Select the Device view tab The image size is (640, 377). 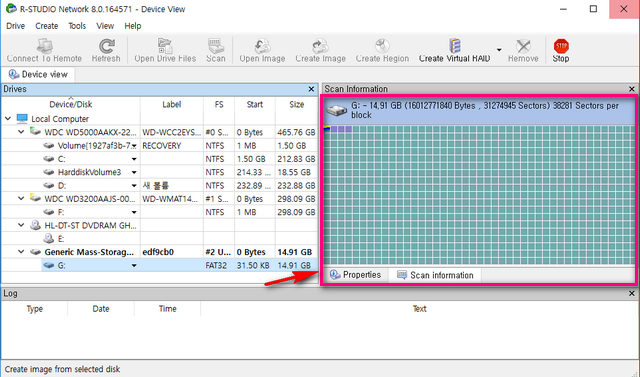click(x=38, y=74)
